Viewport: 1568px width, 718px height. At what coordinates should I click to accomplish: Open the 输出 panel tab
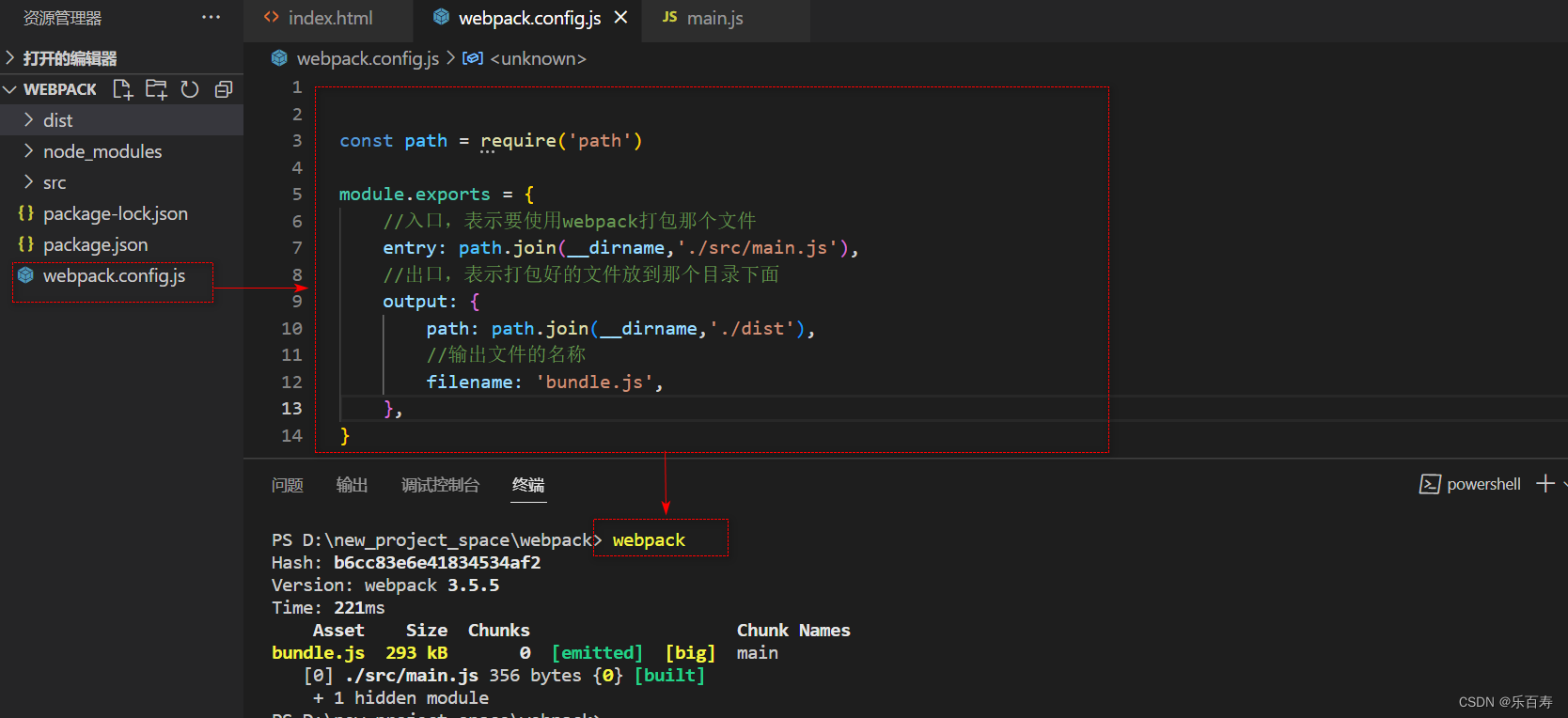coord(353,485)
